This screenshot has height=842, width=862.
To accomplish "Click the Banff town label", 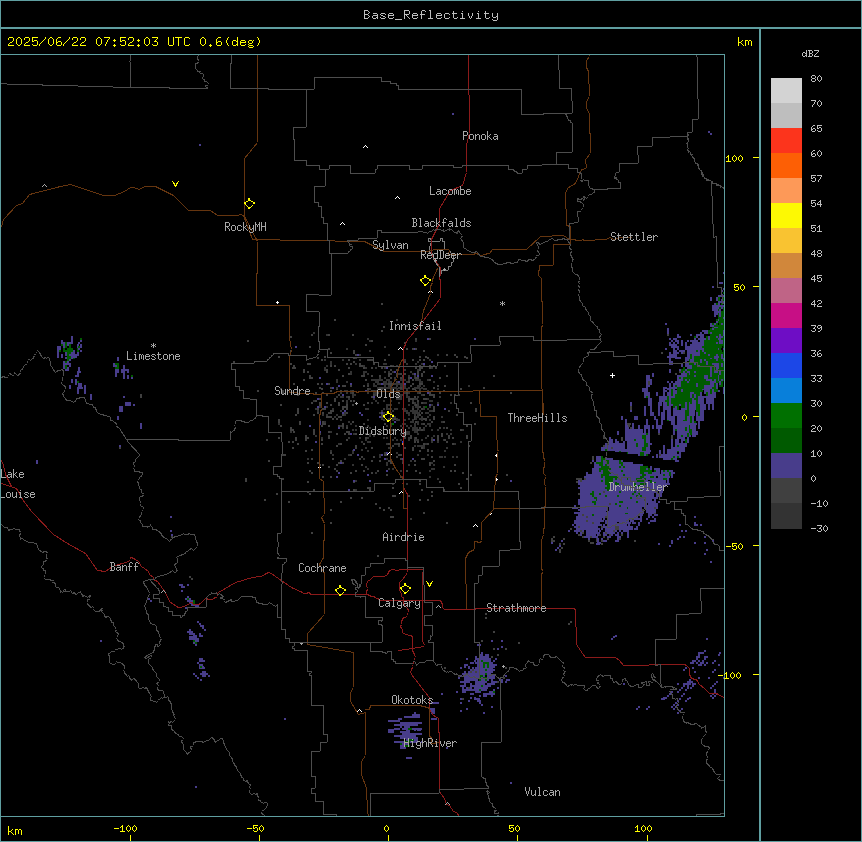I will pos(124,567).
